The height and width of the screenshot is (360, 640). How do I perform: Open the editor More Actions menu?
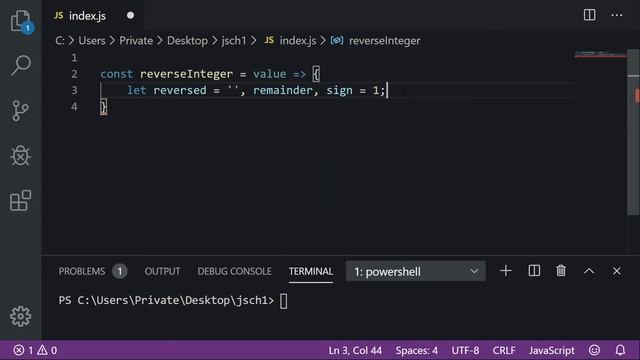(x=617, y=16)
